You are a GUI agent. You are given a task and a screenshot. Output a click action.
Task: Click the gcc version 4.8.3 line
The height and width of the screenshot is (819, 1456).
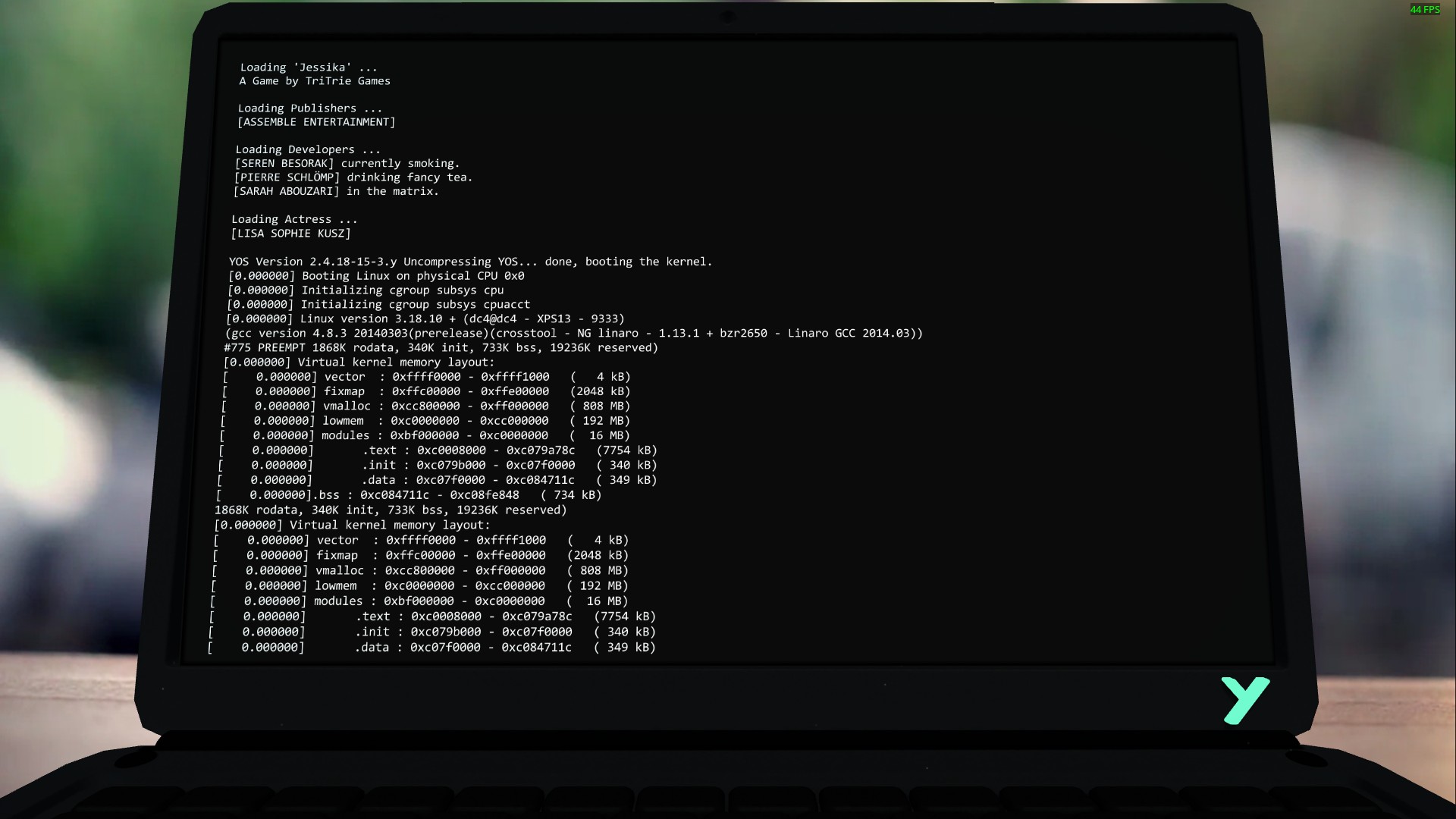click(x=573, y=334)
